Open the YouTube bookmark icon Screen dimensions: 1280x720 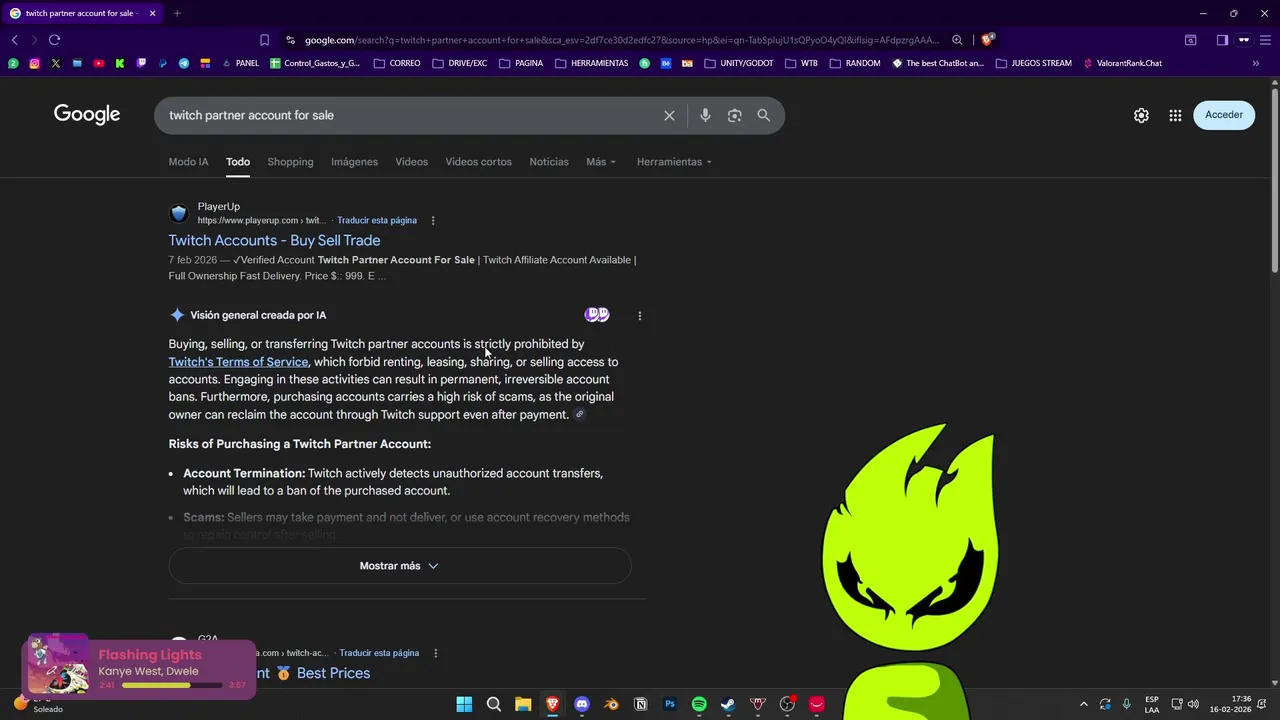[98, 63]
